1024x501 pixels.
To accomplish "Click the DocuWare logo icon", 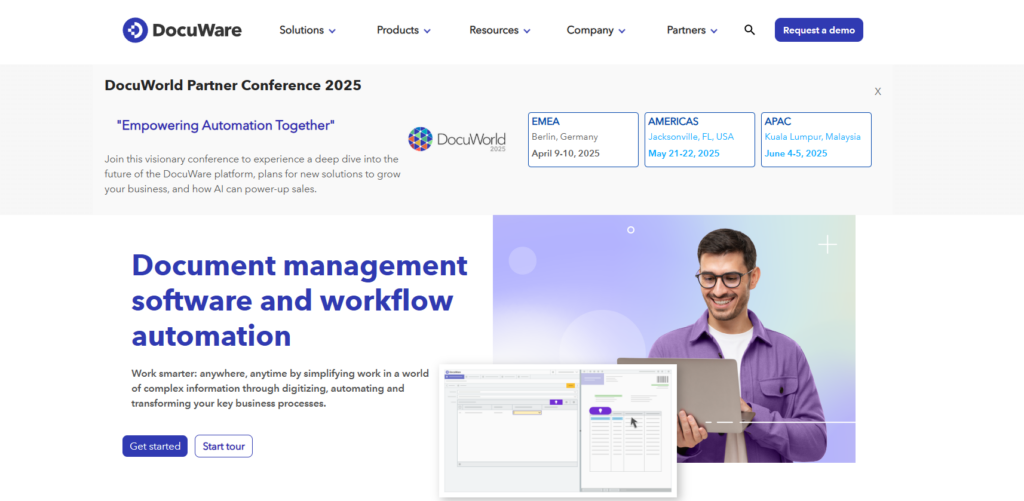I will pos(135,30).
